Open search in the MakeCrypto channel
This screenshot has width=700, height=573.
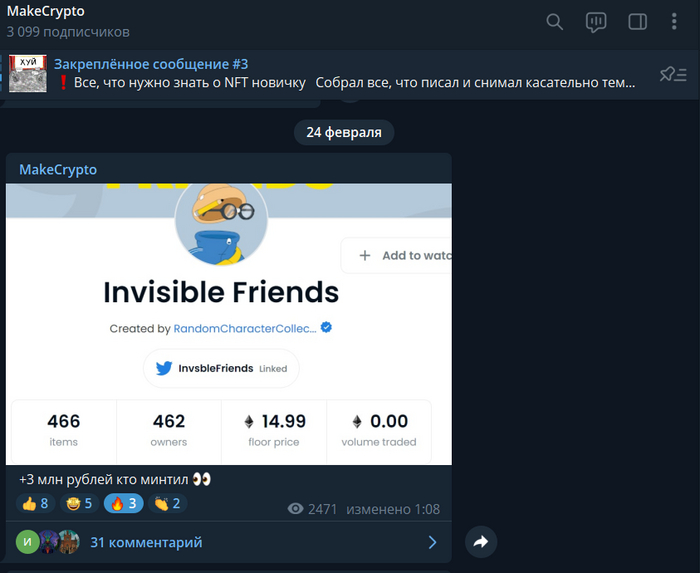(x=555, y=22)
